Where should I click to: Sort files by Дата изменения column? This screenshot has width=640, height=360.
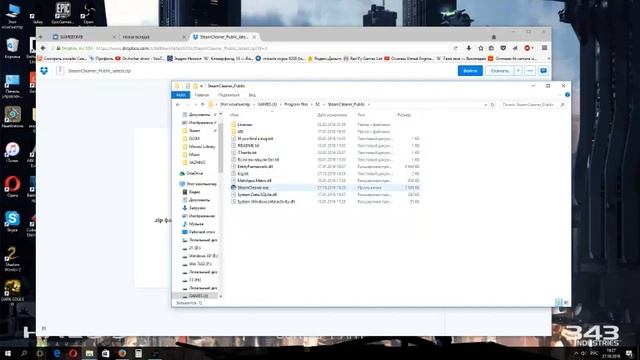[x=332, y=115]
